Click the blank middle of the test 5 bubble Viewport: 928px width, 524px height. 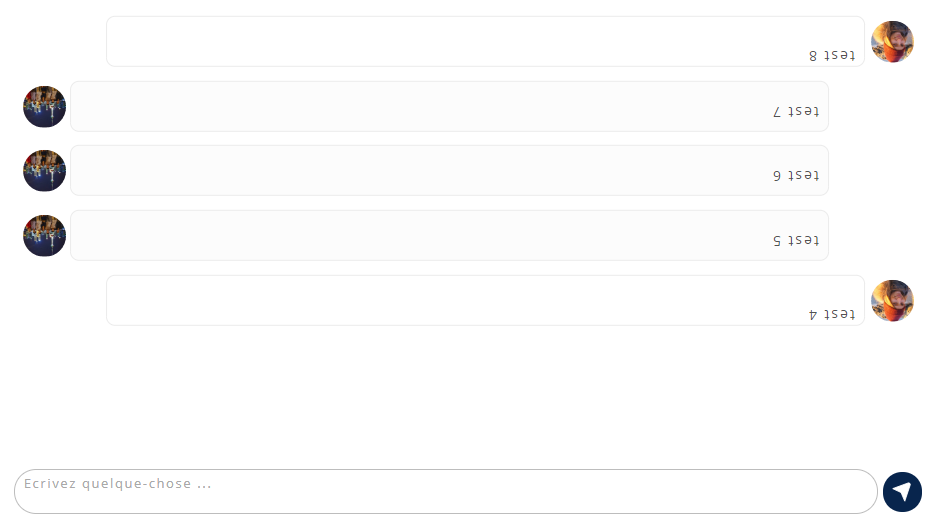449,236
